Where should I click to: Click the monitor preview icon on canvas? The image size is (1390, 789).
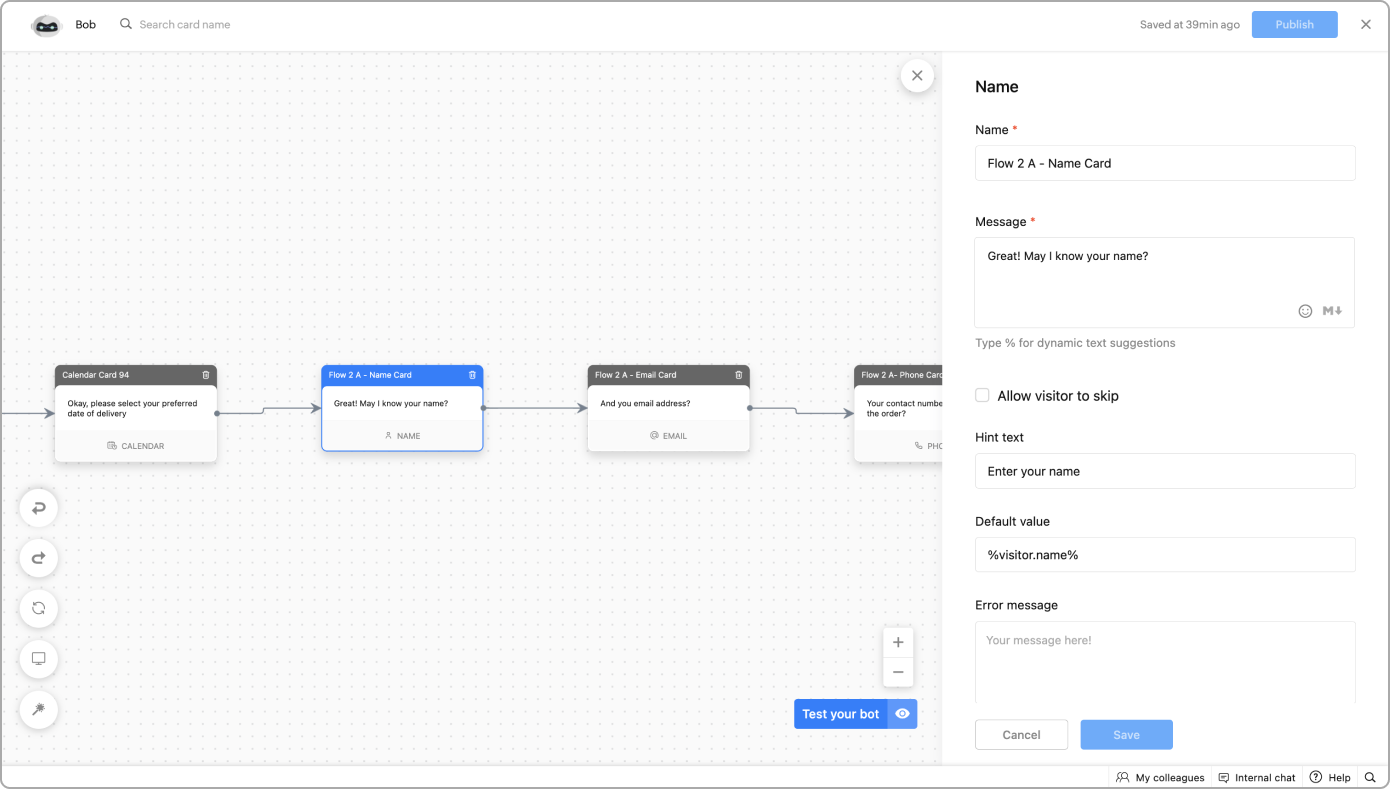[38, 659]
